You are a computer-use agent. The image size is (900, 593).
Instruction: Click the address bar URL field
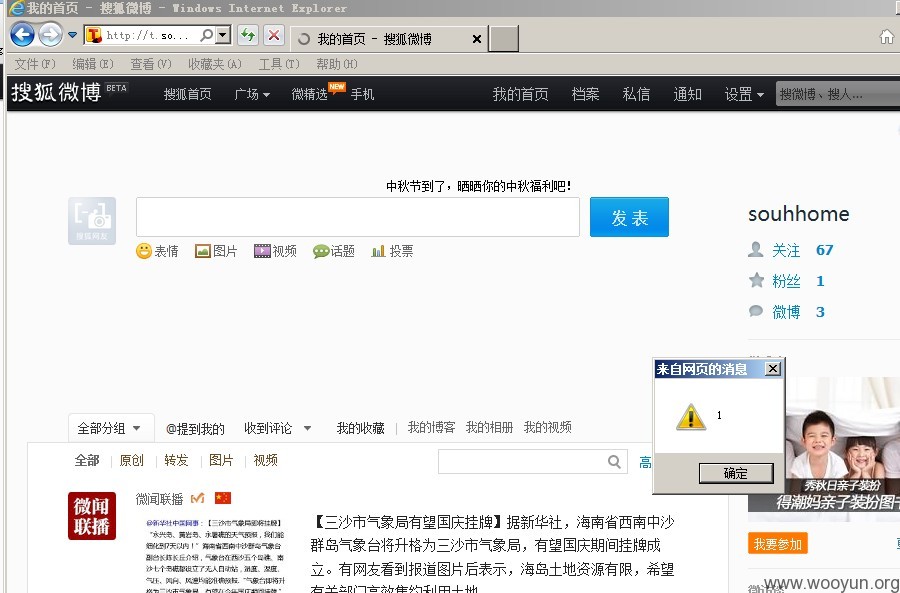tap(149, 36)
